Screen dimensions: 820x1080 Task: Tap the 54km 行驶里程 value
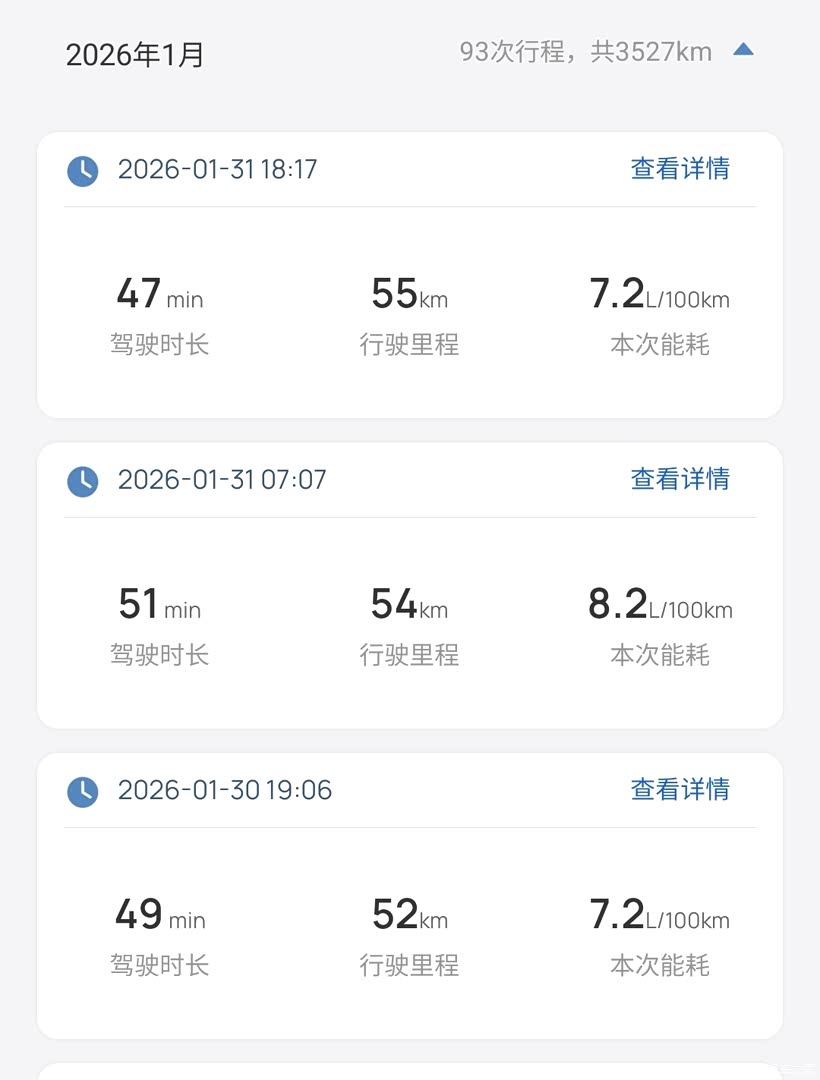click(409, 606)
